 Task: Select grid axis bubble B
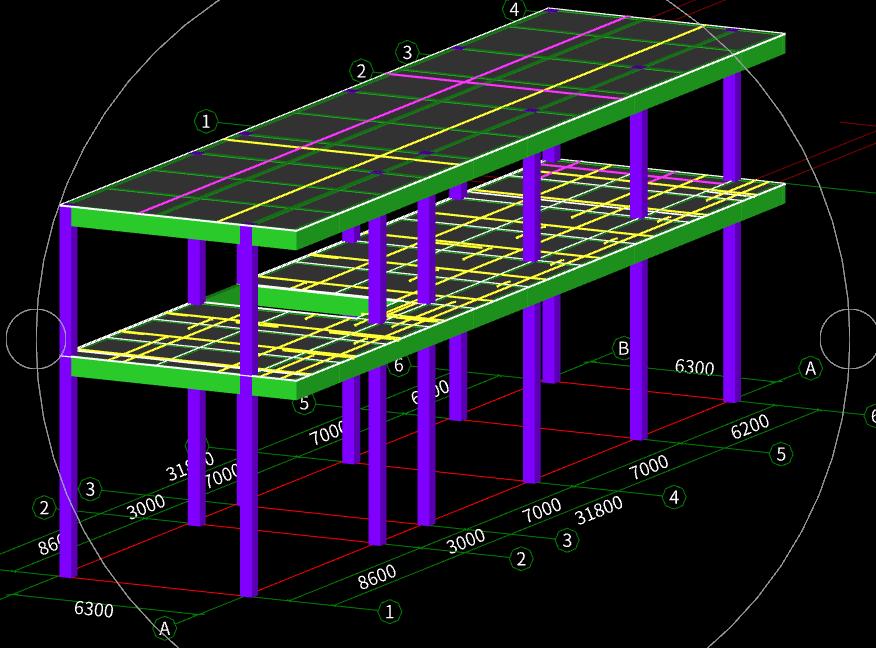coord(623,348)
